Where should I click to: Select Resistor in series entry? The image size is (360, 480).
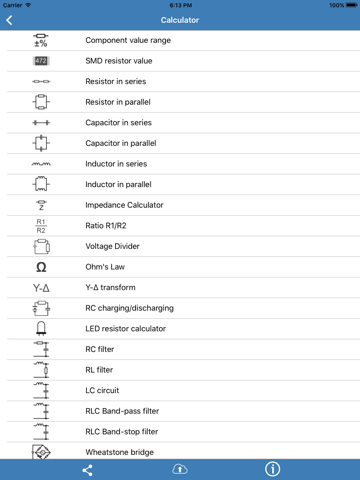(x=183, y=81)
